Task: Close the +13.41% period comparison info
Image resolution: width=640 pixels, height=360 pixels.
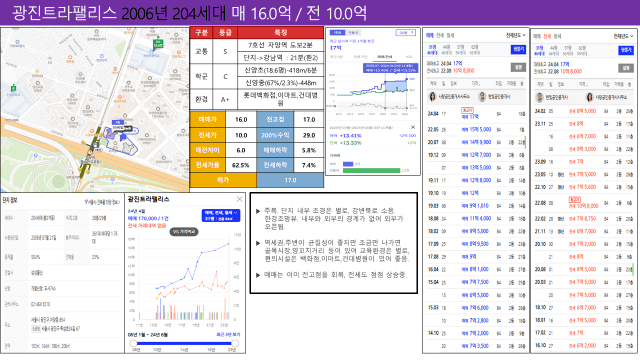Action: tap(413, 127)
